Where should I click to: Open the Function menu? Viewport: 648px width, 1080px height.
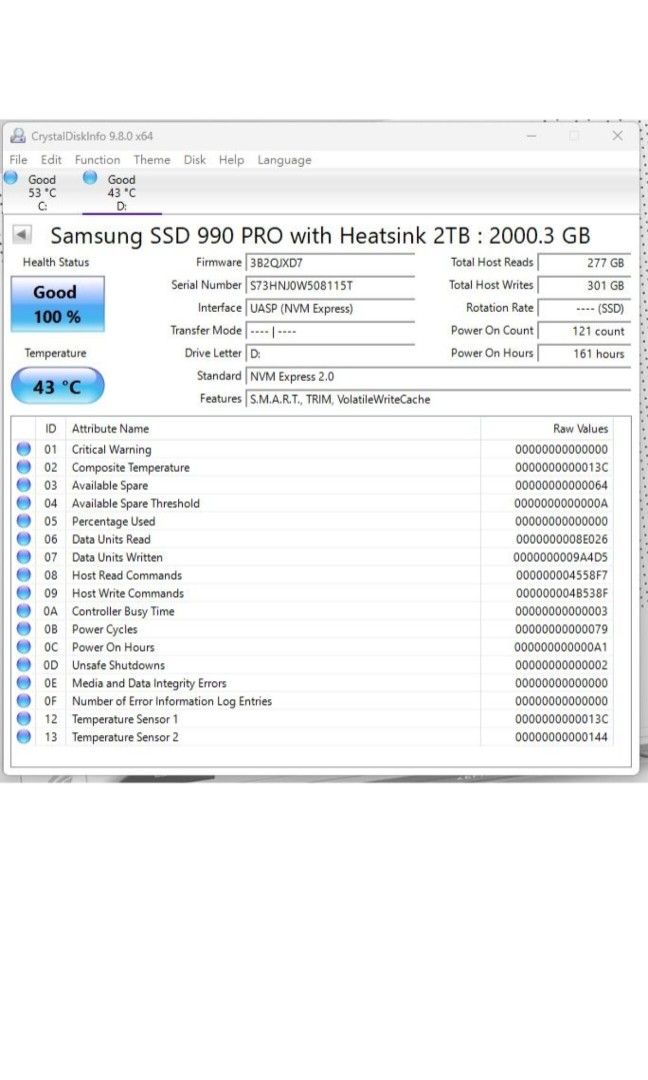[97, 160]
